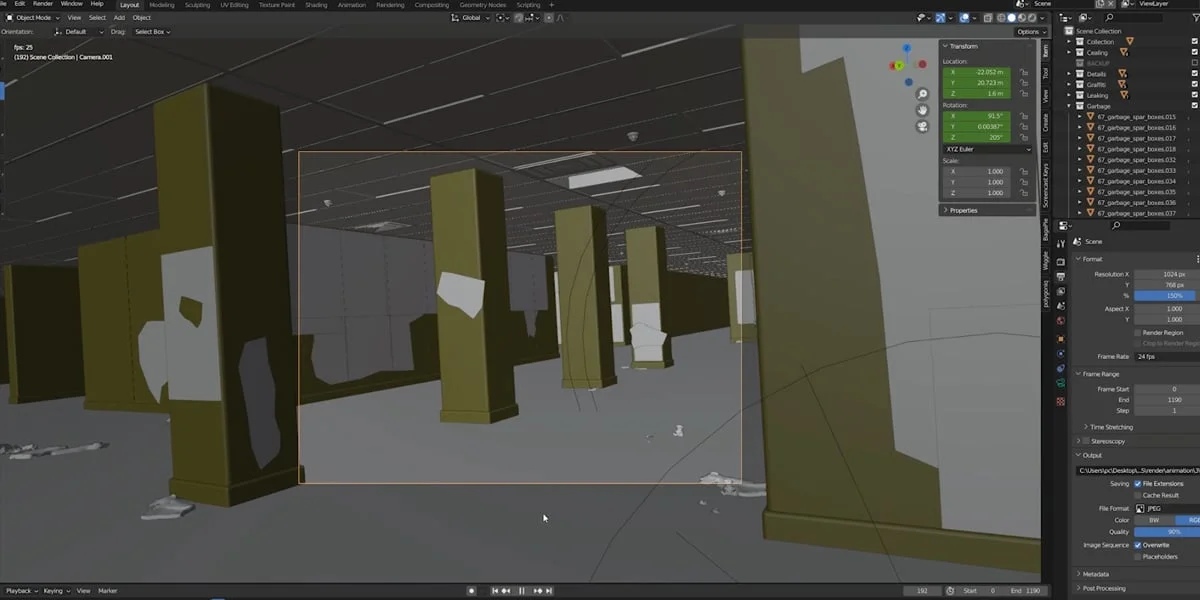1200x600 pixels.
Task: Click the JPEG file format icon
Action: click(x=1139, y=508)
